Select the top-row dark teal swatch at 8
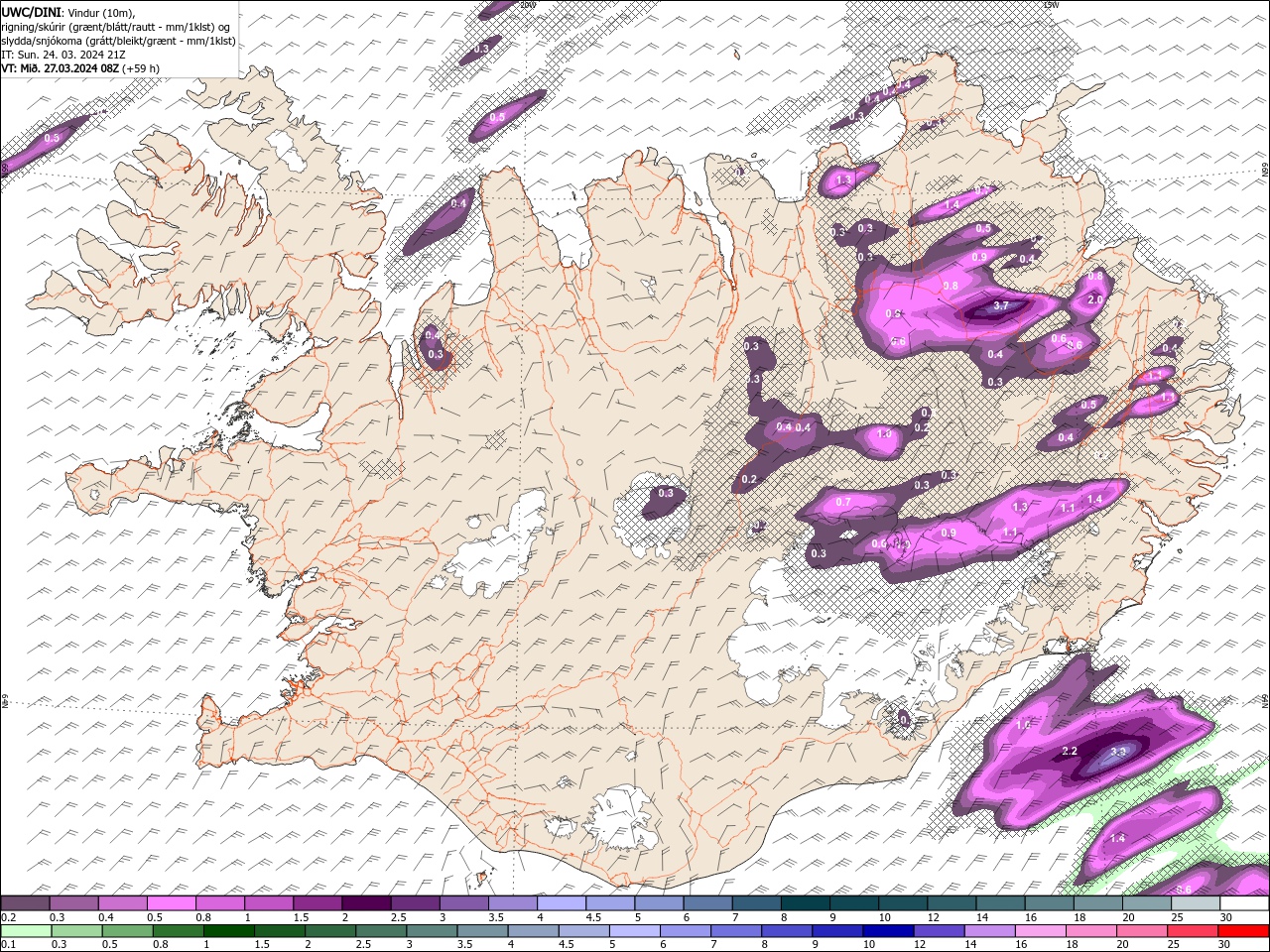This screenshot has height=952, width=1270. tap(806, 903)
